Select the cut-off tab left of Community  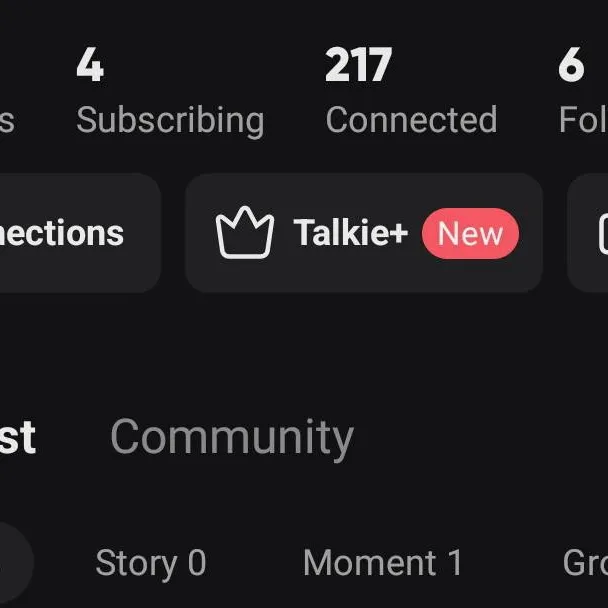[18, 437]
